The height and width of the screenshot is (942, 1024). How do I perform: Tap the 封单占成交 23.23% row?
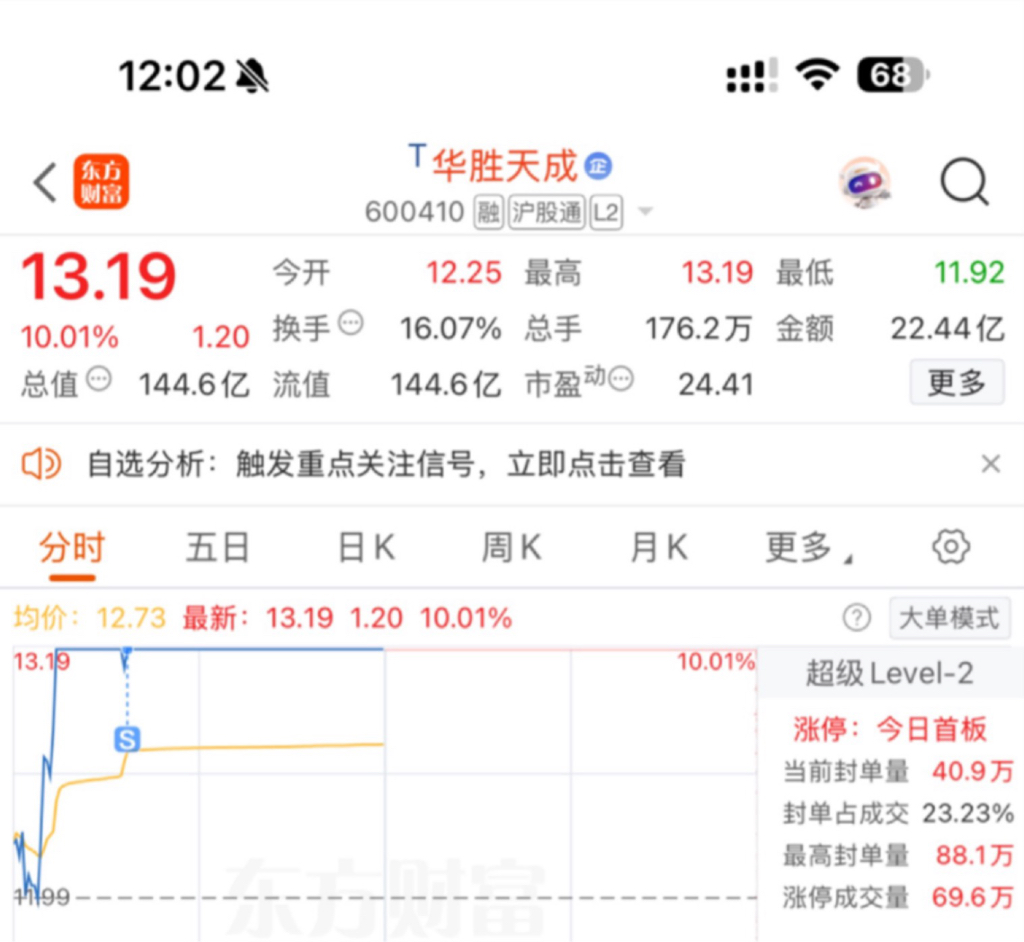898,813
